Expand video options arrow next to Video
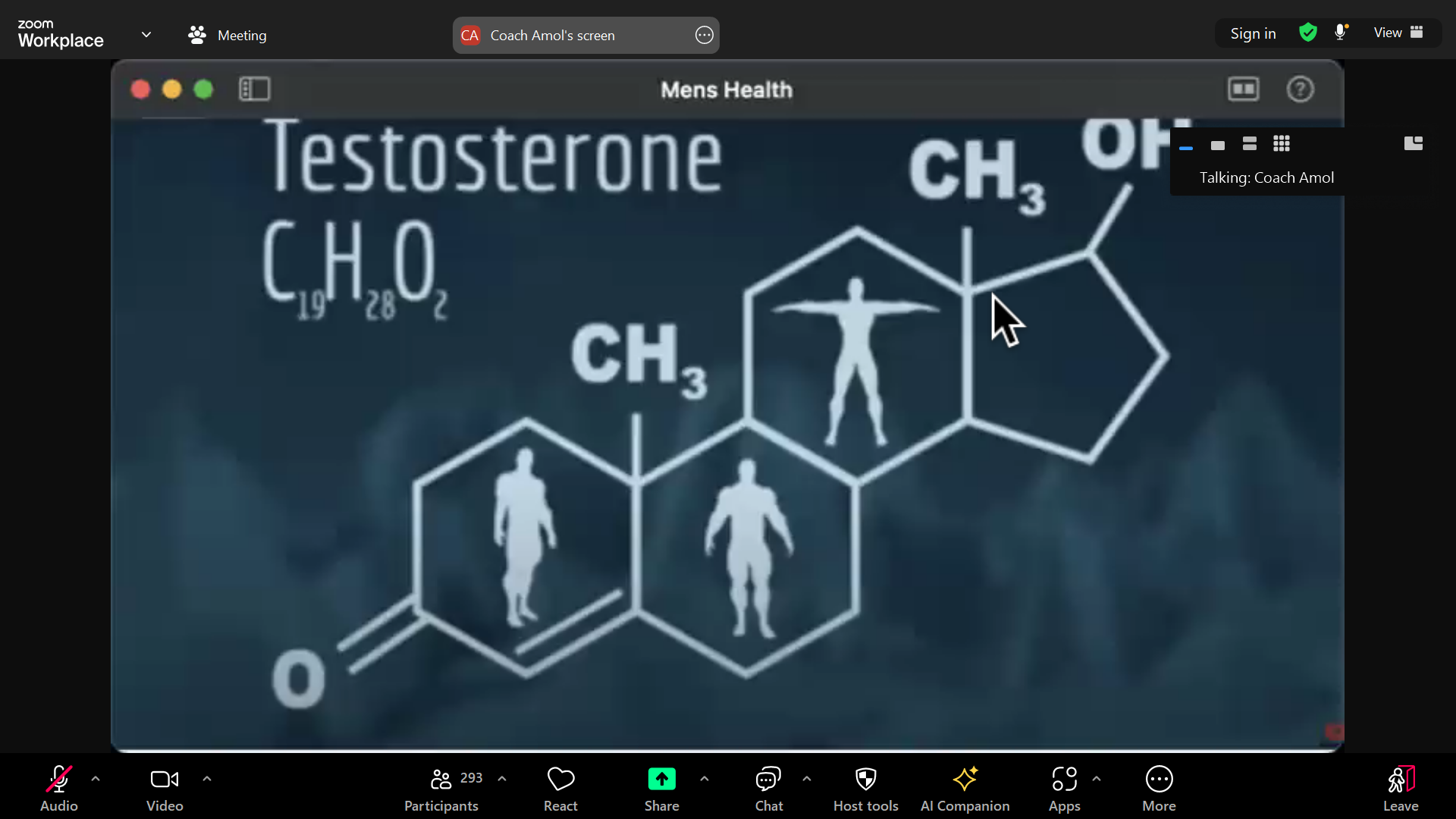The width and height of the screenshot is (1456, 819). (207, 779)
